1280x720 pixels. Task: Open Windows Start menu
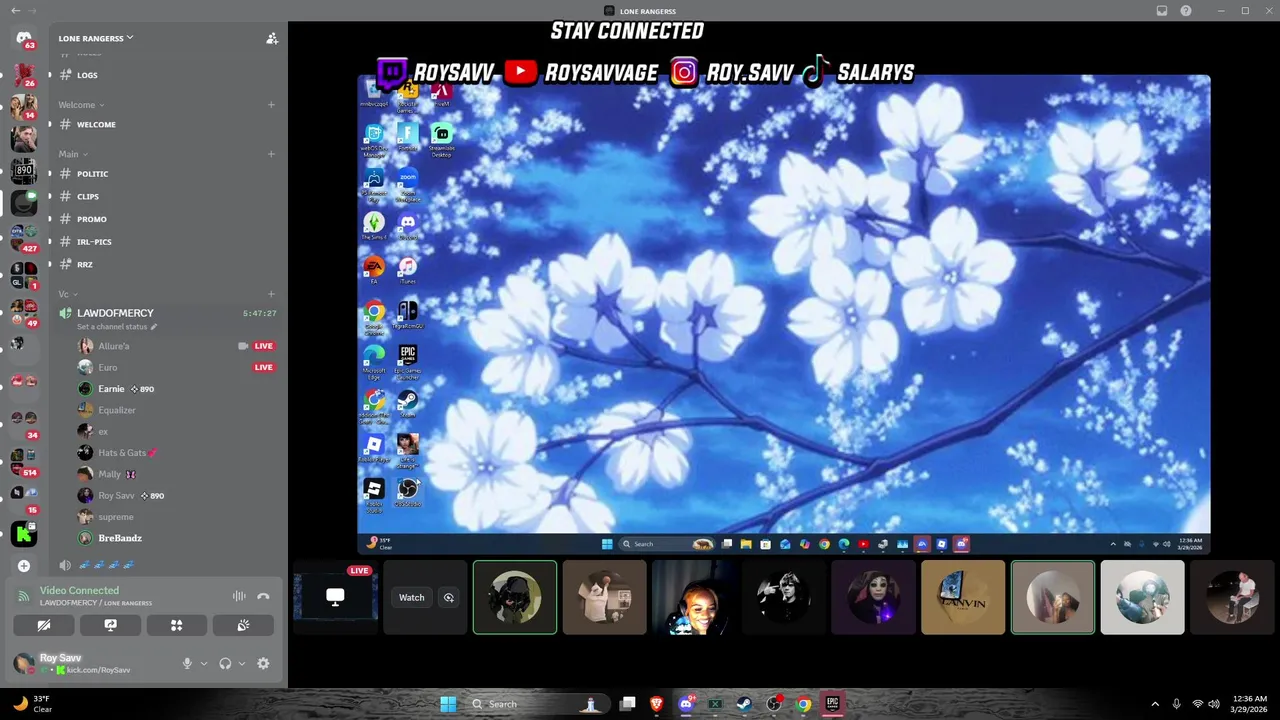pos(448,704)
